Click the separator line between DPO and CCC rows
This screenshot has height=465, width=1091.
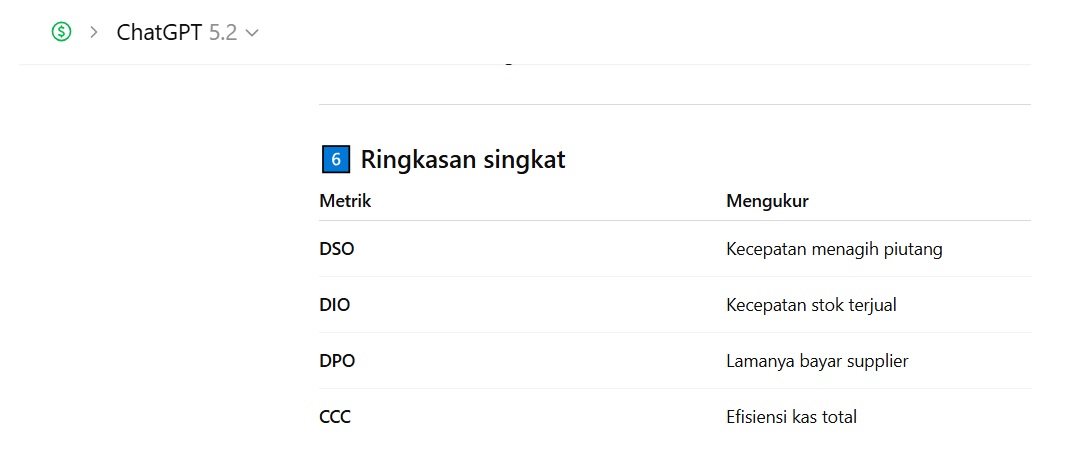pyautogui.click(x=674, y=389)
